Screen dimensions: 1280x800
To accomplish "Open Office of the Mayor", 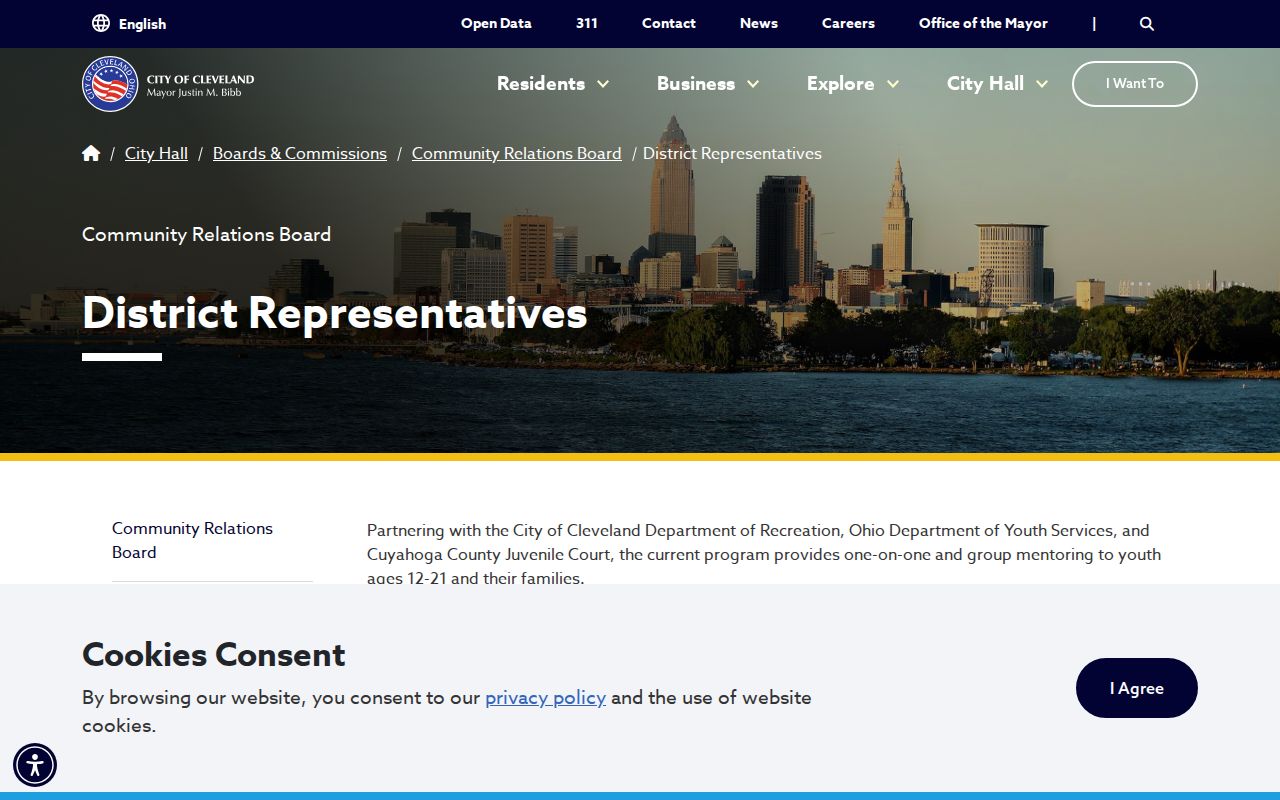I will [x=983, y=23].
